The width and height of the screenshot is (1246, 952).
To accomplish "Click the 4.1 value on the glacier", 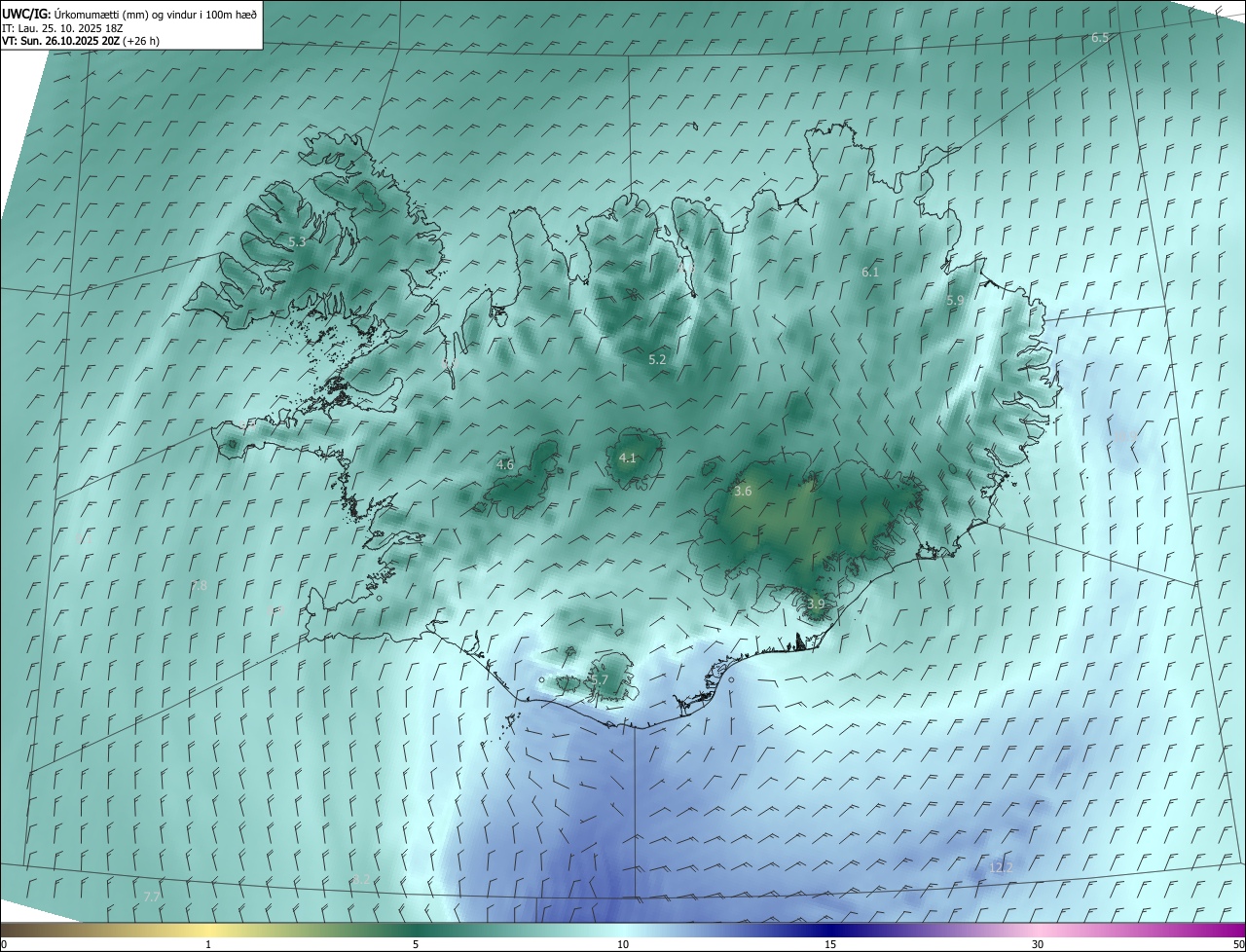I will tap(628, 458).
